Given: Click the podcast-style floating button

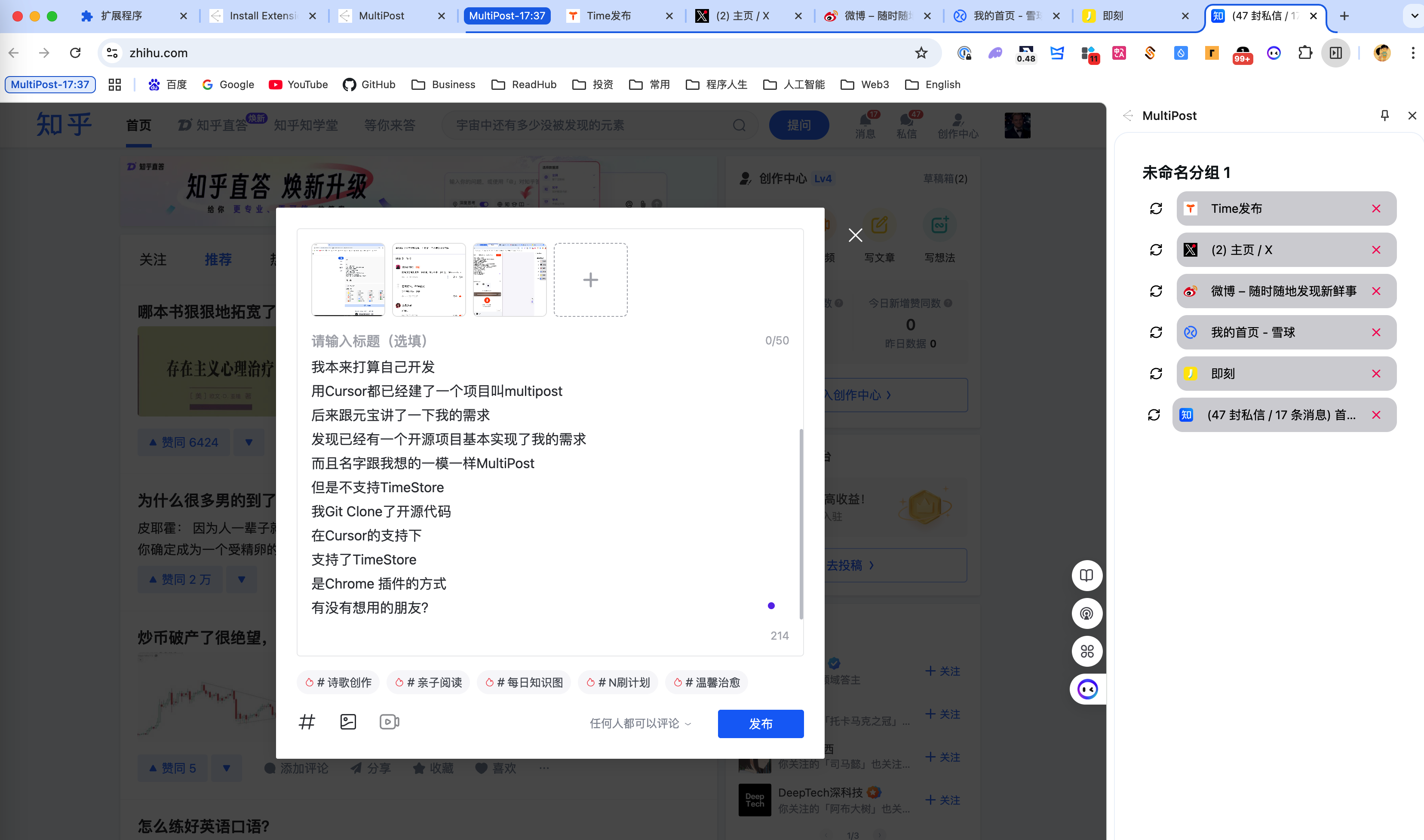Looking at the screenshot, I should coord(1086,613).
